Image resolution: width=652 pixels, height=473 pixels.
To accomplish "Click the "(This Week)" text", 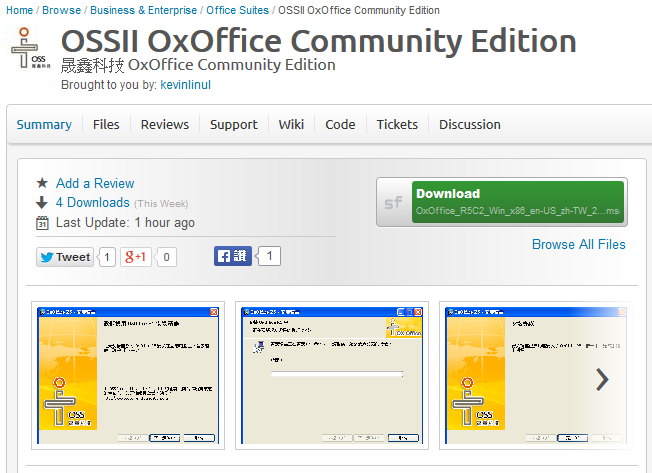I will click(x=161, y=204).
